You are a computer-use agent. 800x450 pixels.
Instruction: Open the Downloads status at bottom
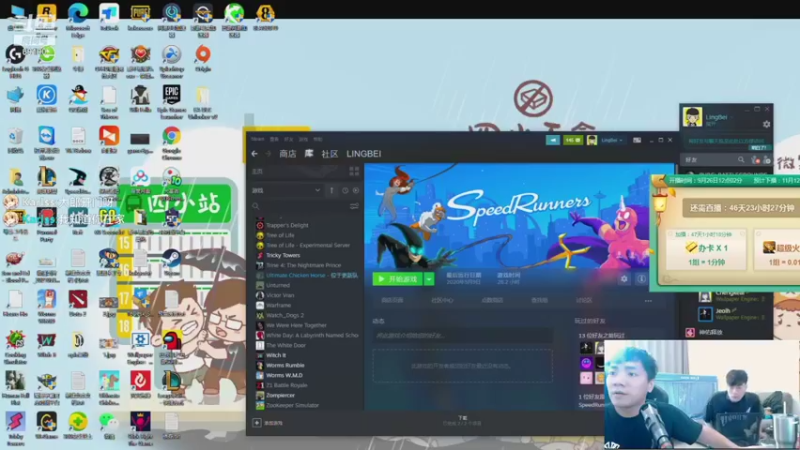462,421
